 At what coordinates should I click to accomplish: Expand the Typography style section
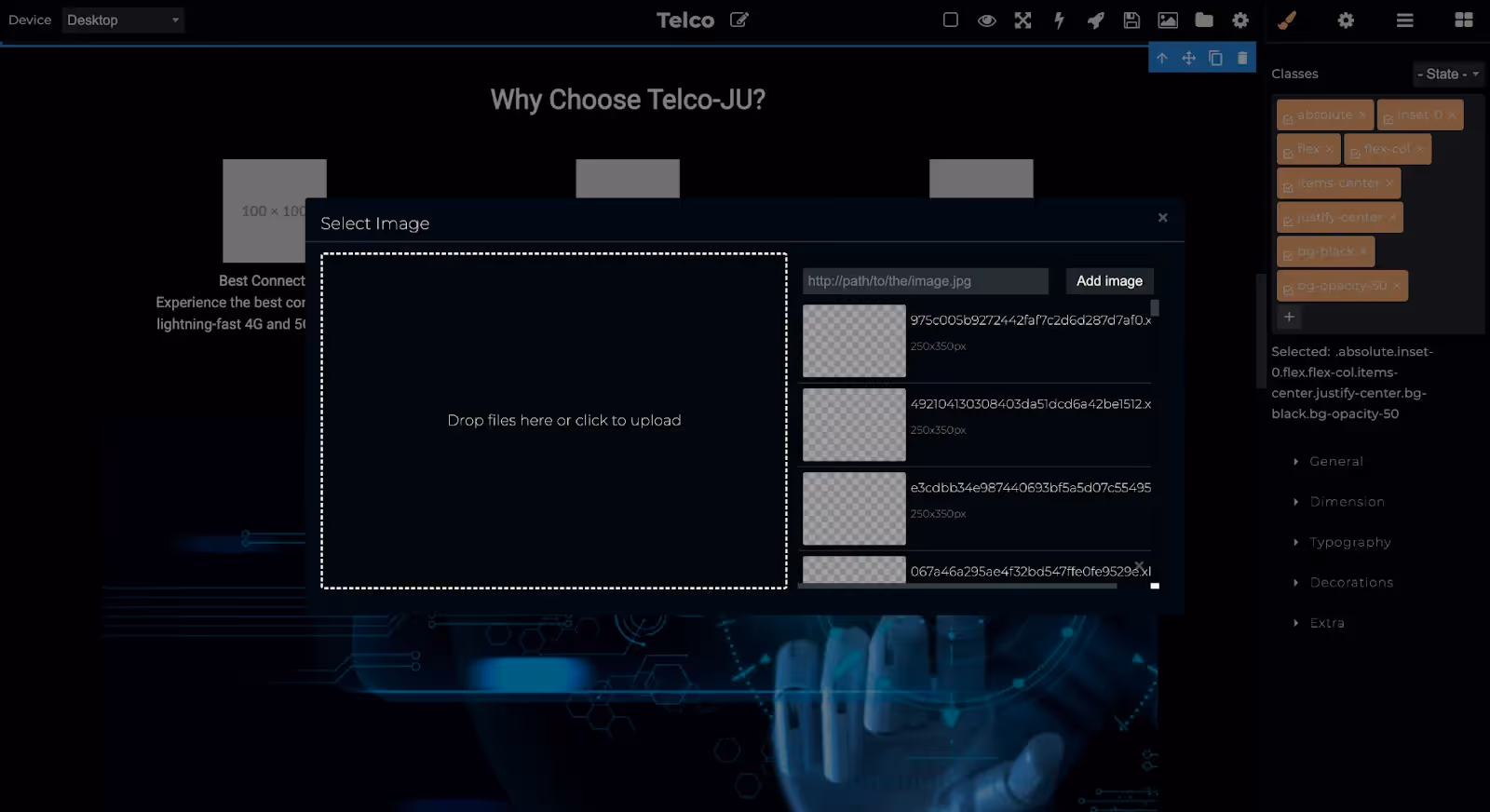1349,542
